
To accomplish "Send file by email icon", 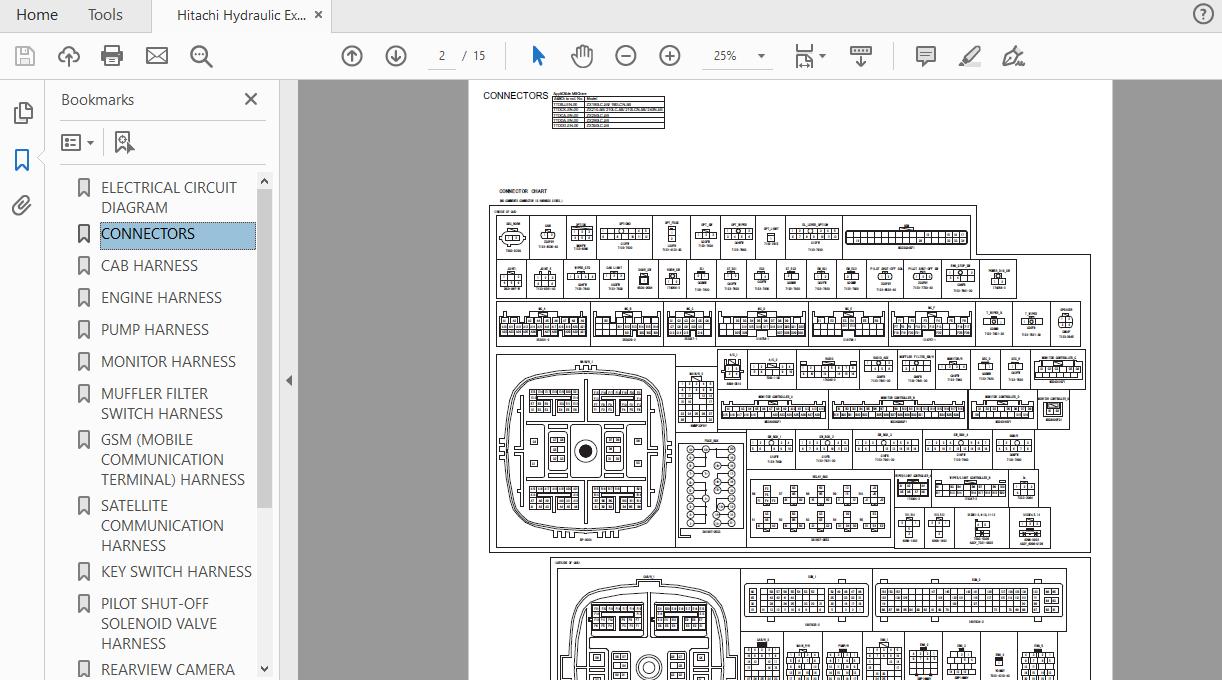I will (157, 56).
